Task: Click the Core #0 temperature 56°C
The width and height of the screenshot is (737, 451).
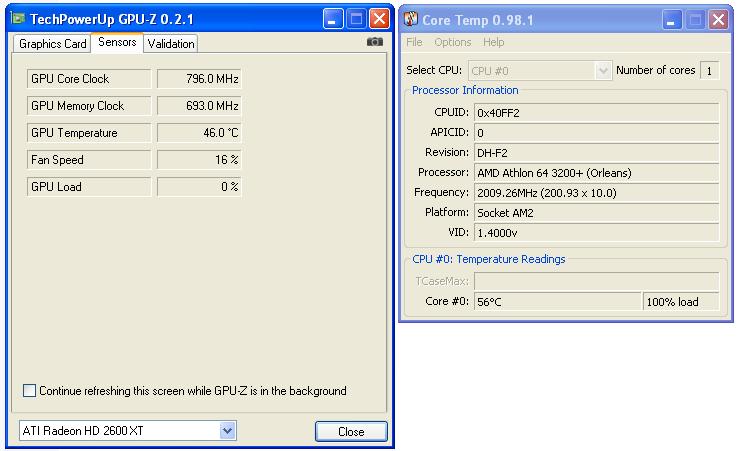Action: [x=558, y=302]
